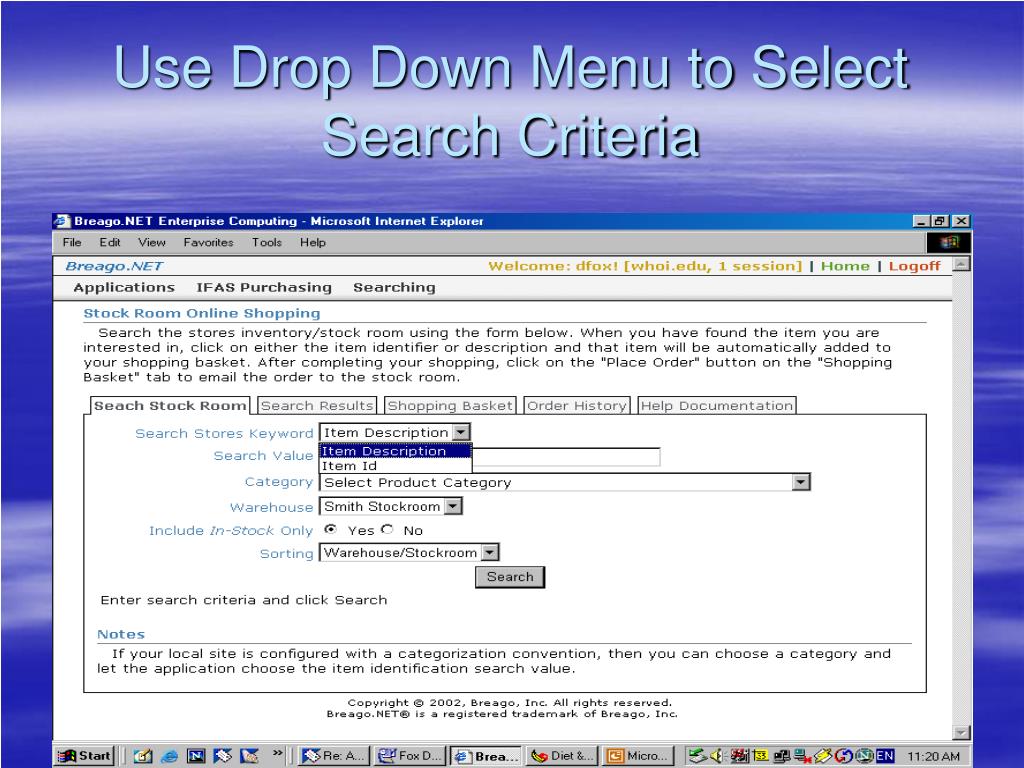Click 'Enter search criteria and click Search' text

pyautogui.click(x=244, y=600)
